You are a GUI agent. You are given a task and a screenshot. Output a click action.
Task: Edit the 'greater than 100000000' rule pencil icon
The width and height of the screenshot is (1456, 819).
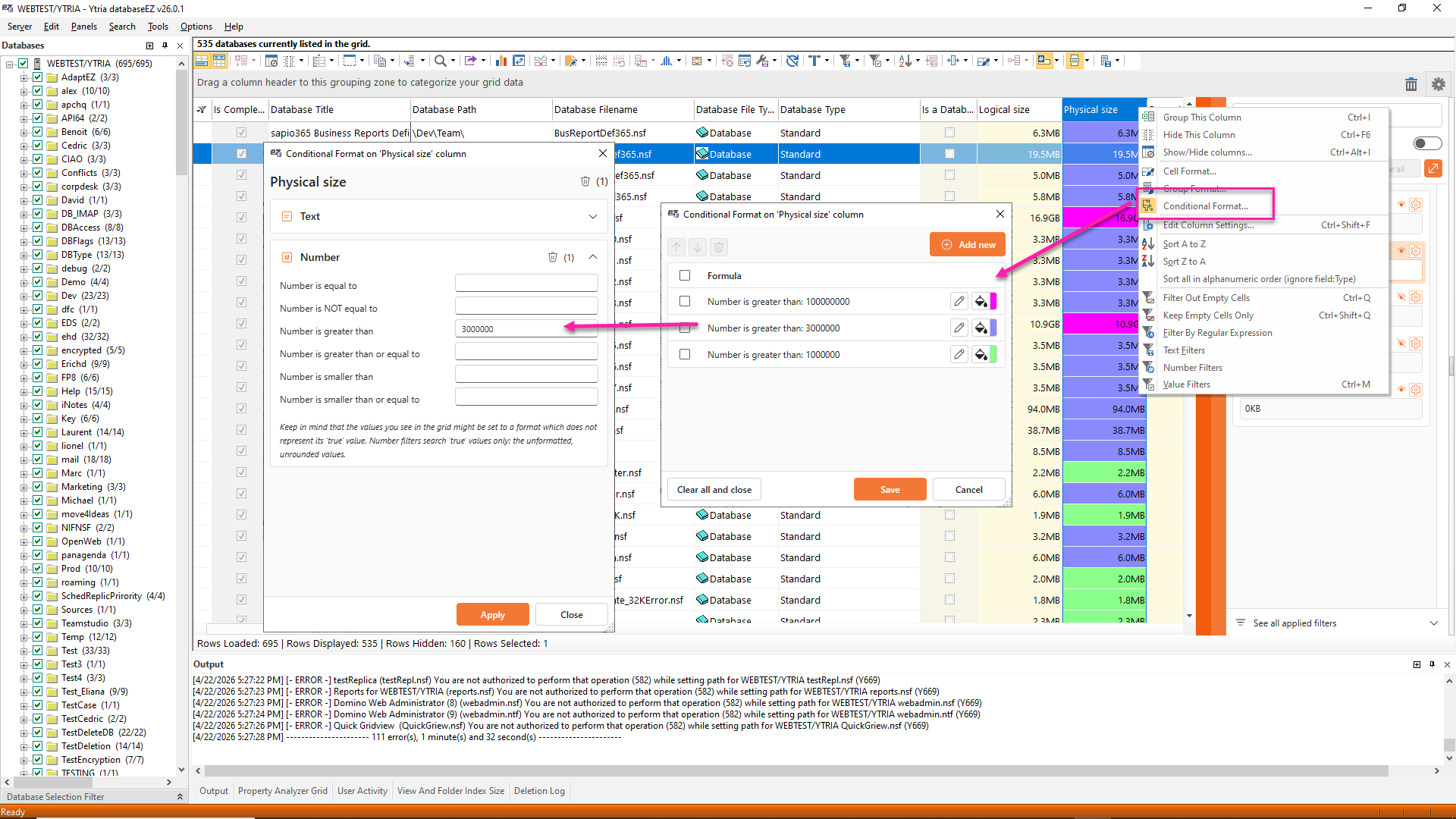[x=959, y=302]
